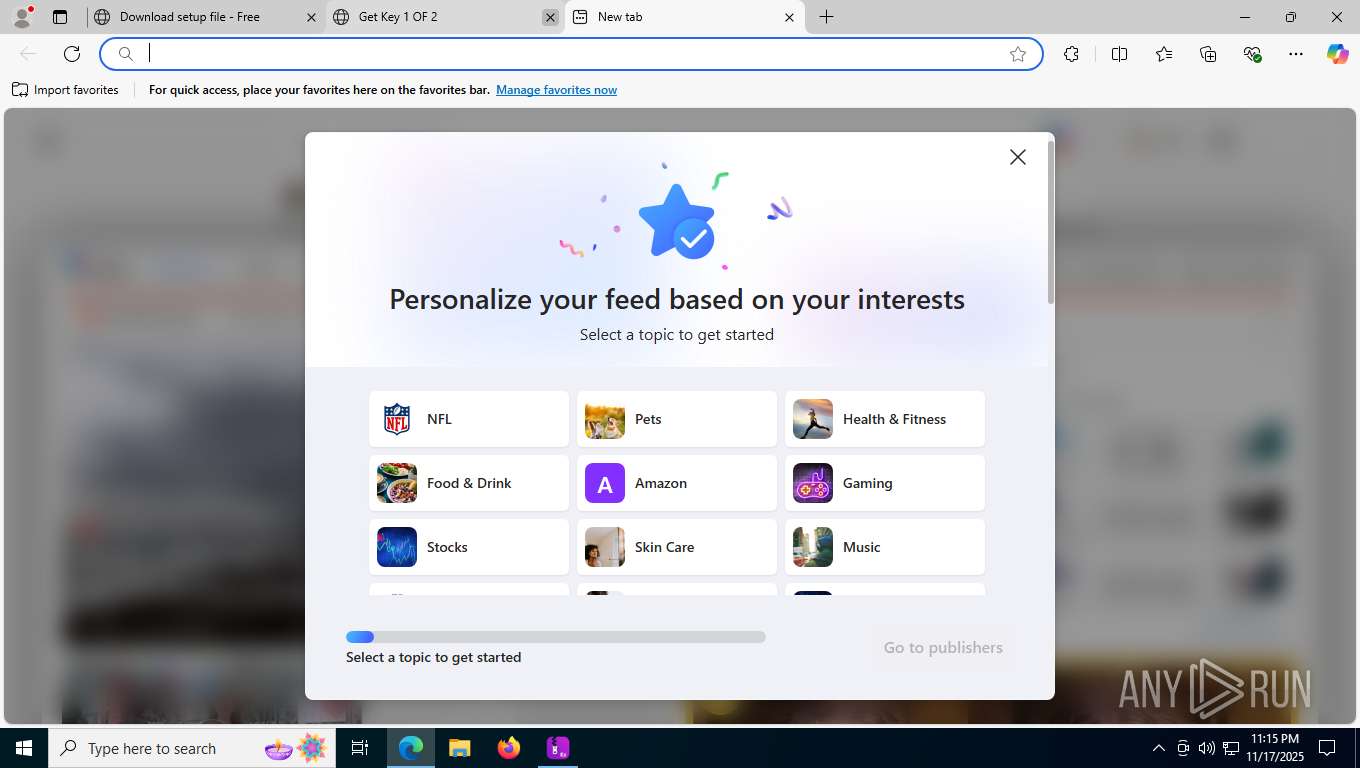Open Favorites list icon

click(1164, 54)
